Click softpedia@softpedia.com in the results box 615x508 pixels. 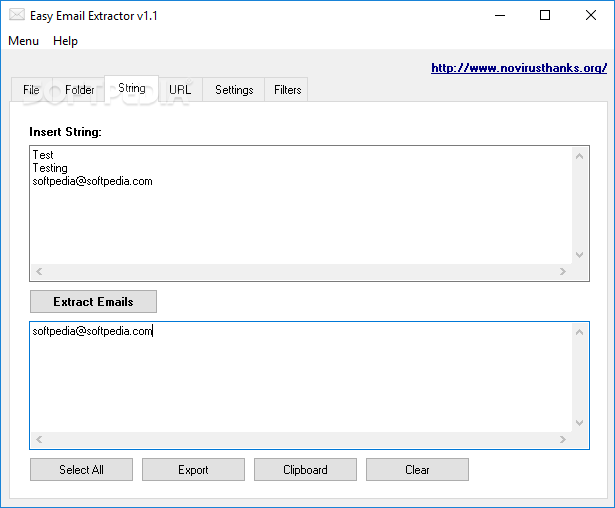pyautogui.click(x=92, y=331)
